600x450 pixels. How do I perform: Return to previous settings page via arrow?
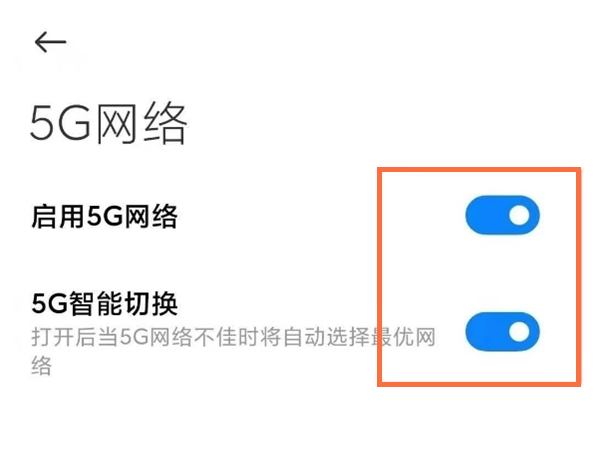coord(51,42)
